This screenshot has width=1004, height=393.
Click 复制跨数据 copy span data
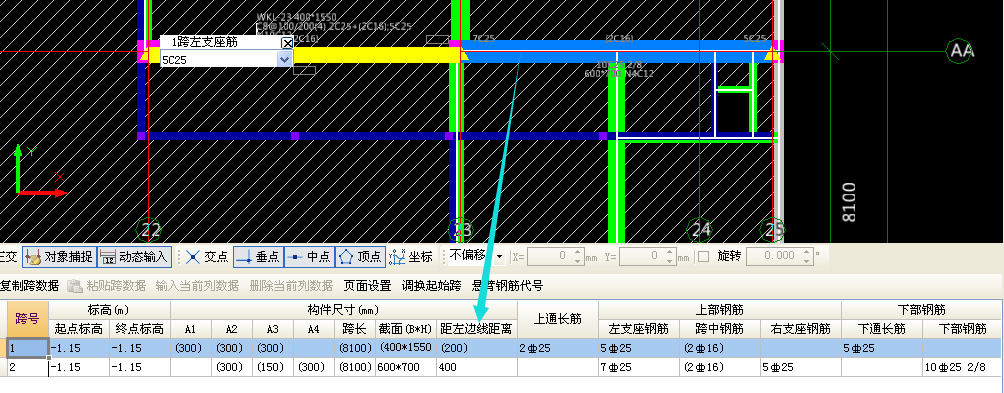[29, 285]
